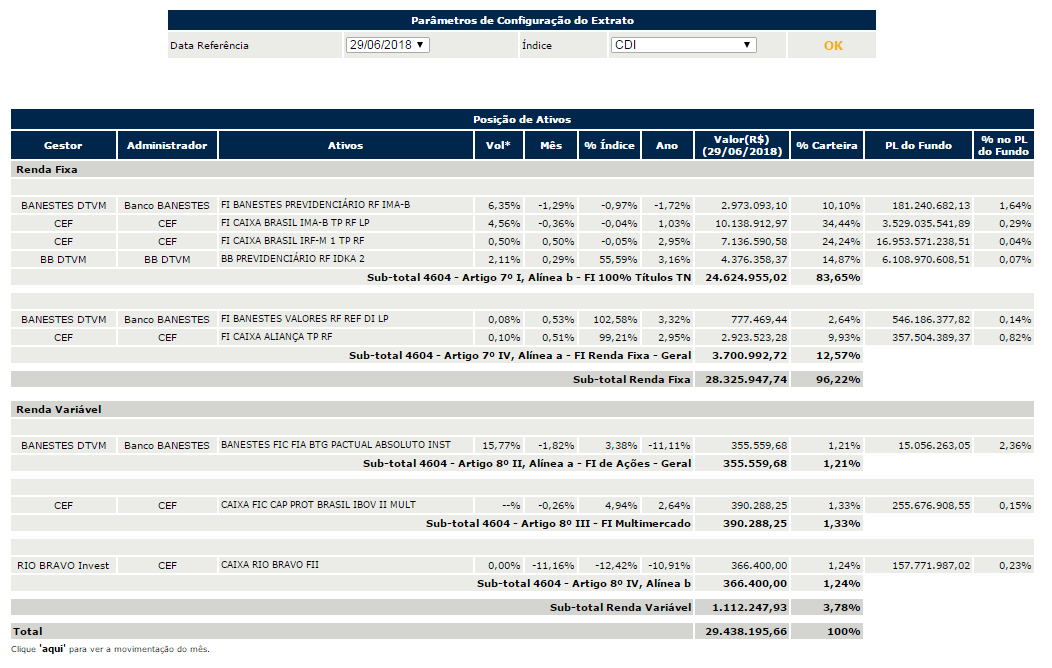Image resolution: width=1052 pixels, height=668 pixels.
Task: Click value 4.376.358,37
Action: [x=753, y=260]
